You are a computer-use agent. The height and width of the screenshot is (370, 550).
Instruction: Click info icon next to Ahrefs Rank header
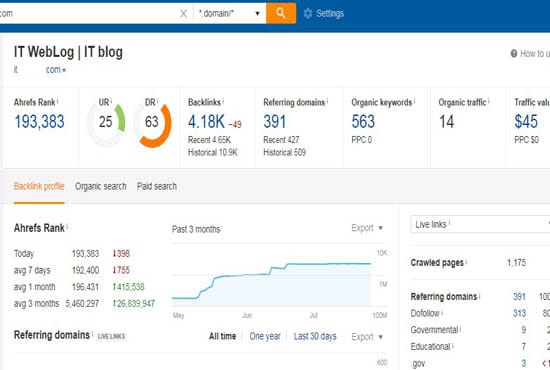point(58,101)
